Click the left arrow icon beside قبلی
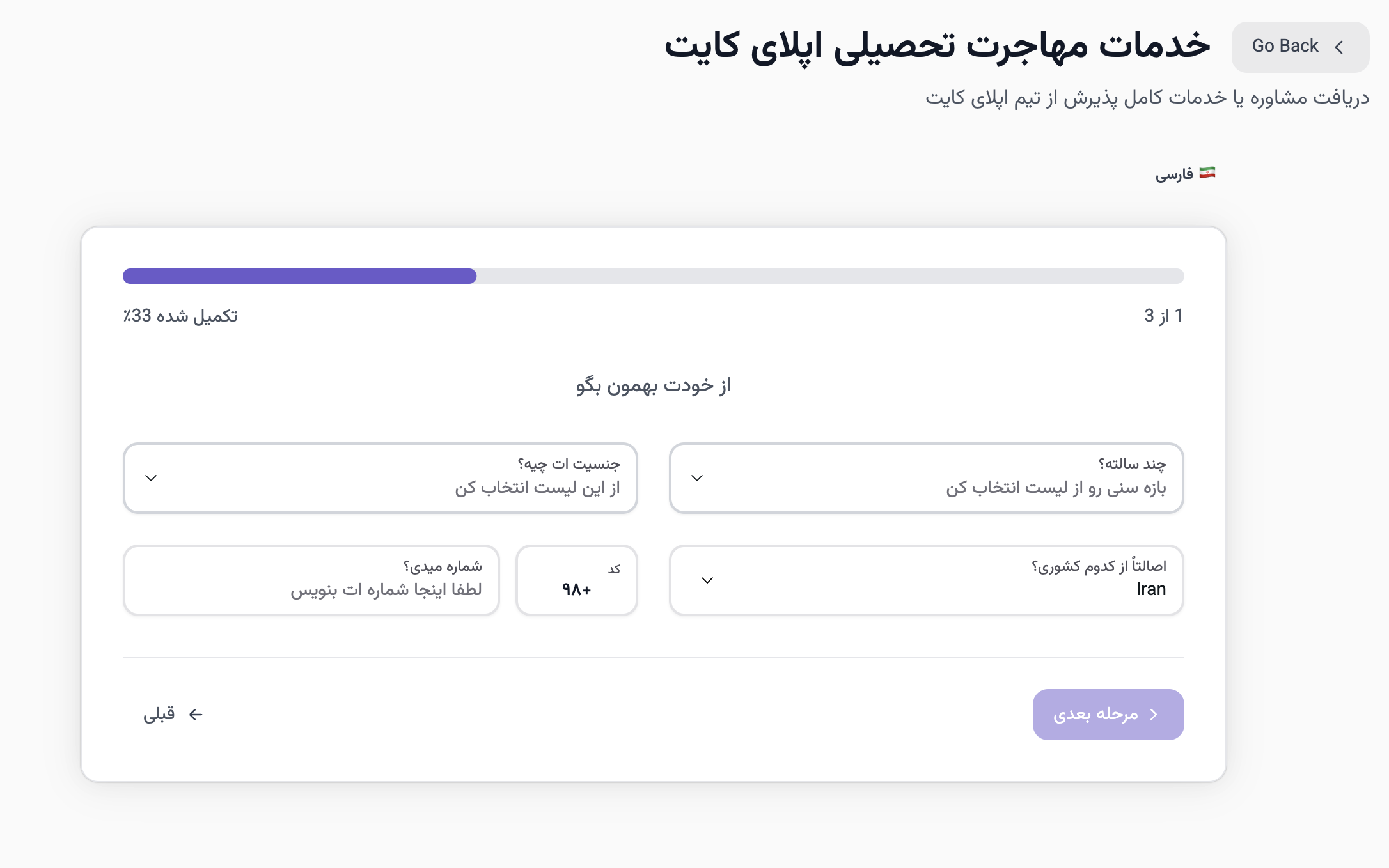1389x868 pixels. [x=195, y=714]
